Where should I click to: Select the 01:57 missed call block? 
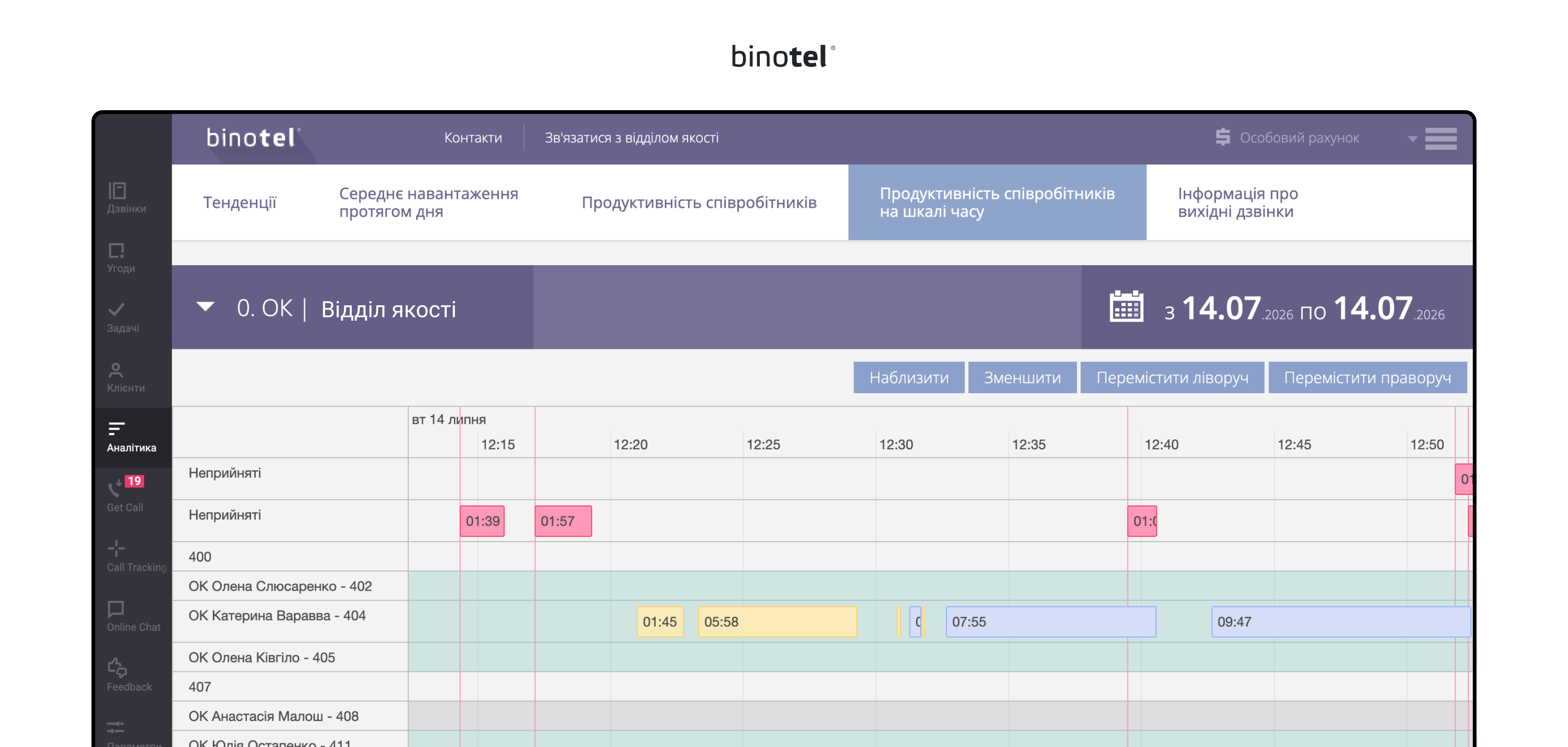coord(563,521)
